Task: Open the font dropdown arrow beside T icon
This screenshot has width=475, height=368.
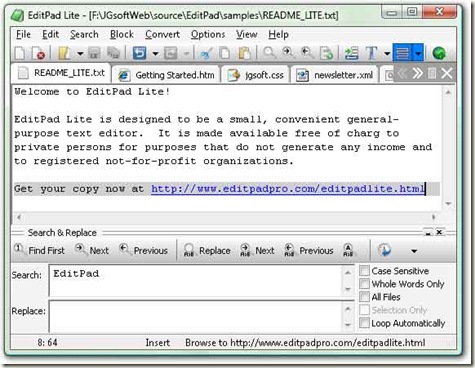Action: pos(387,54)
